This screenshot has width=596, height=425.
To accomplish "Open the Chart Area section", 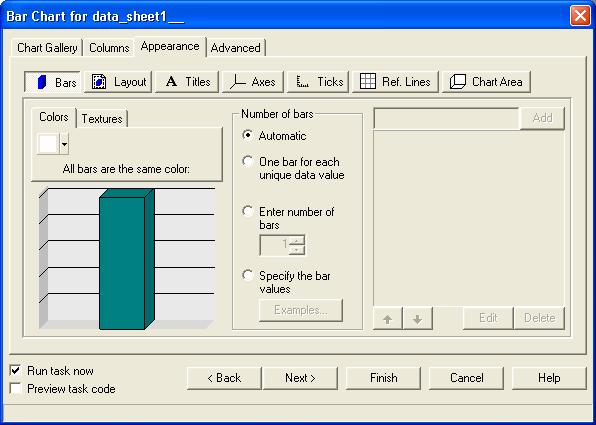I will pos(486,82).
